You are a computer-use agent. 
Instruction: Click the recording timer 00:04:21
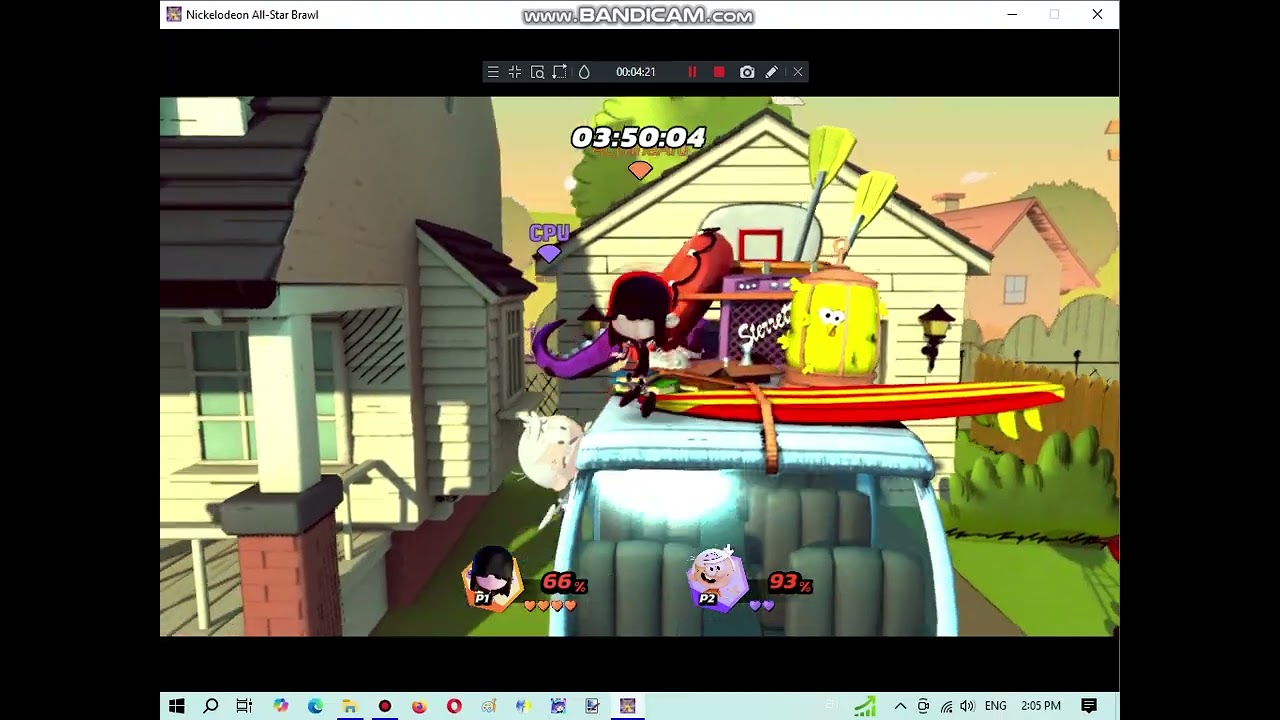coord(636,72)
